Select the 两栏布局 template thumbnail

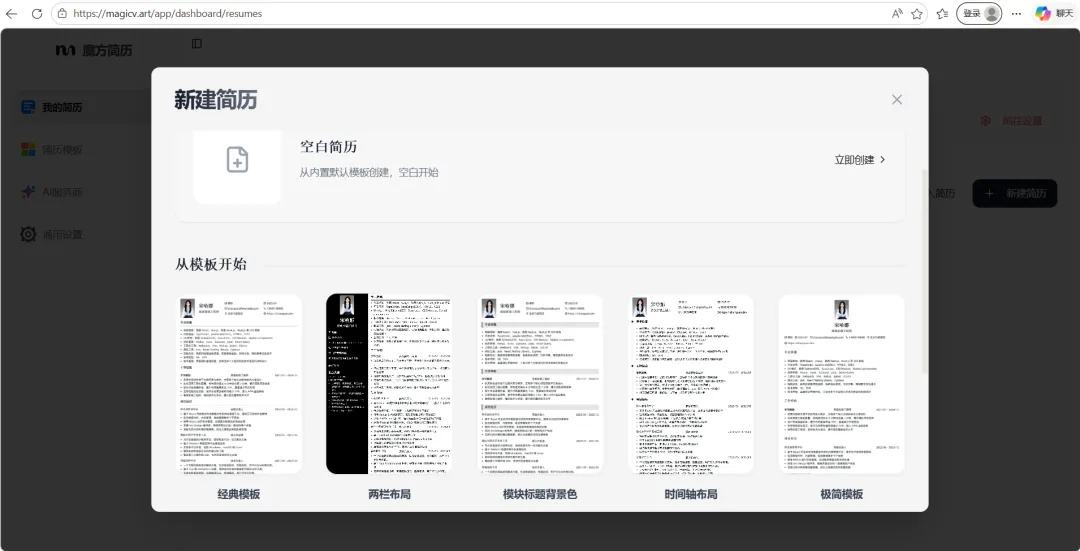(x=389, y=384)
